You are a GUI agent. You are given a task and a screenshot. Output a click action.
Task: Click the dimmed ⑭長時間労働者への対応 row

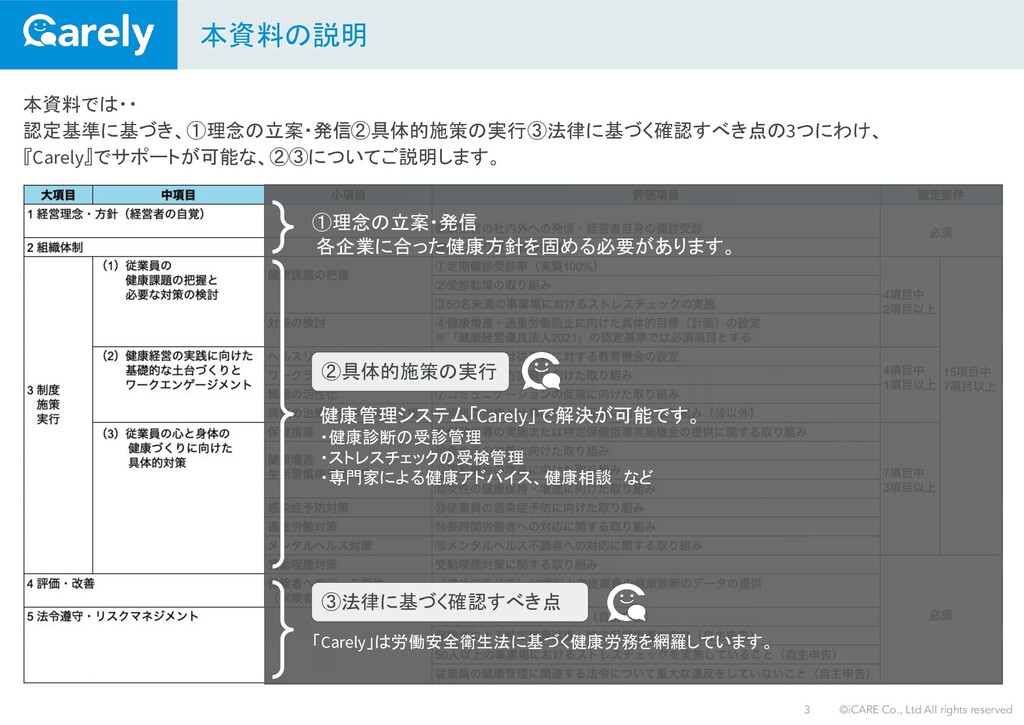656,526
